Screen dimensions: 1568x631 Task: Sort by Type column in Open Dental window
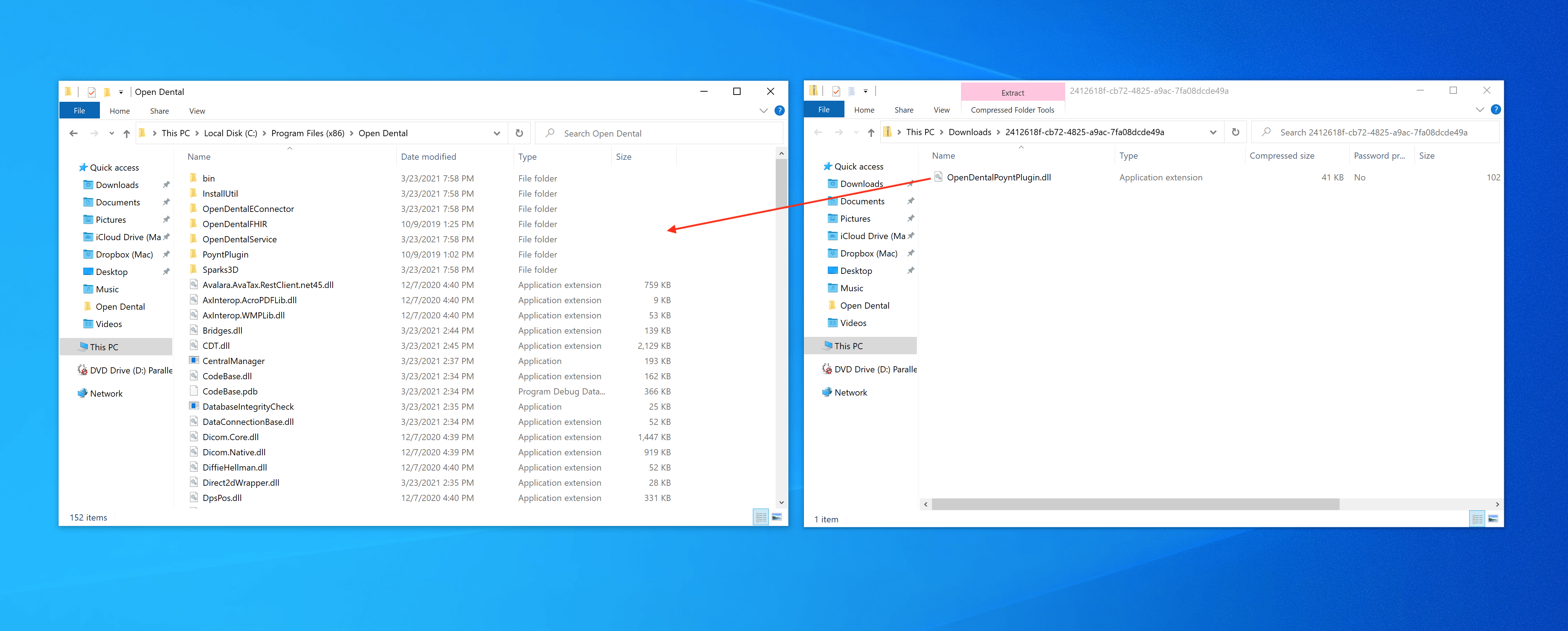coord(562,156)
